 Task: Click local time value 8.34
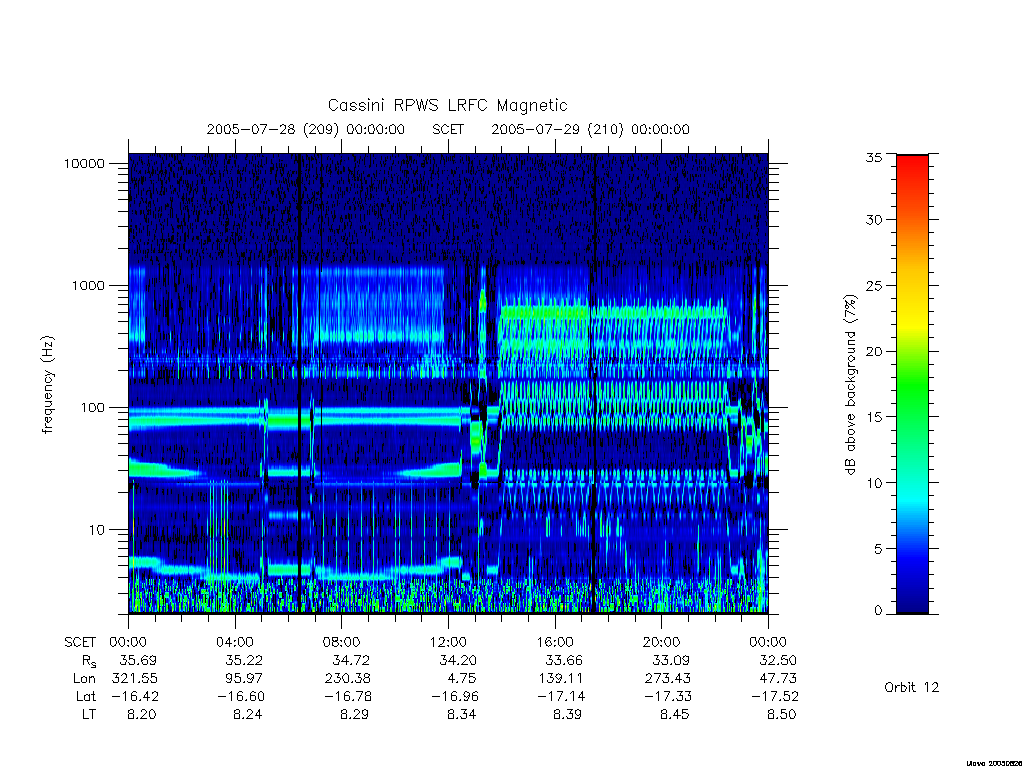click(462, 714)
